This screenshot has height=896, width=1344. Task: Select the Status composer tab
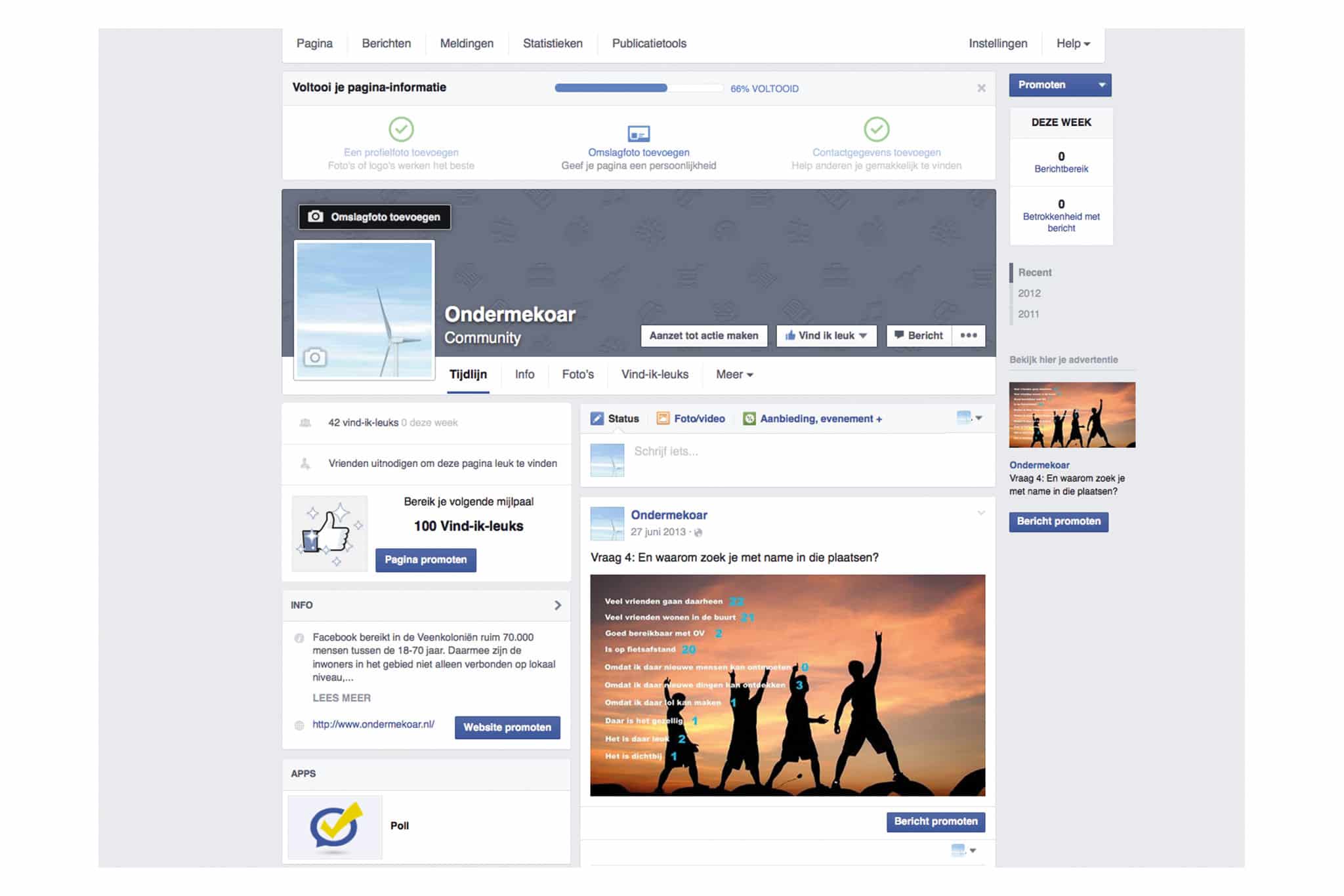coord(615,418)
